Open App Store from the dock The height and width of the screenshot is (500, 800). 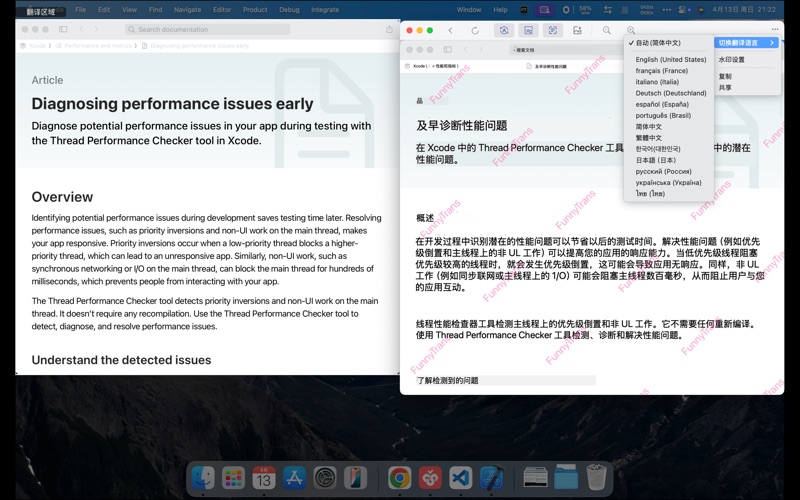tap(294, 478)
